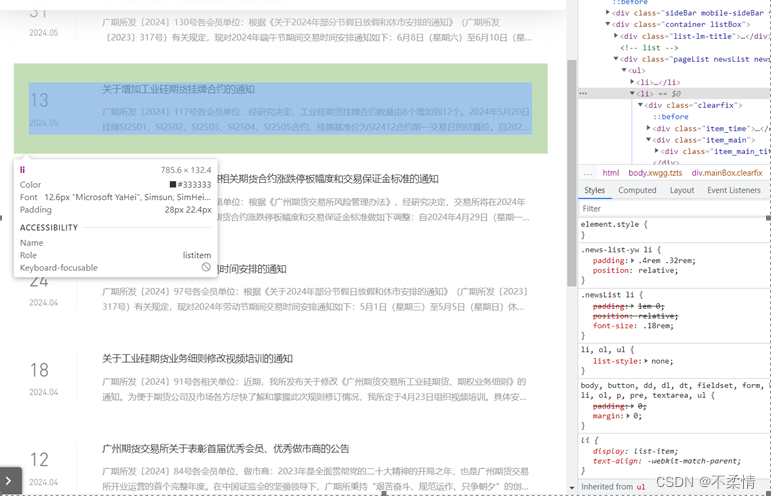Collapse the item_main div node

click(x=649, y=140)
